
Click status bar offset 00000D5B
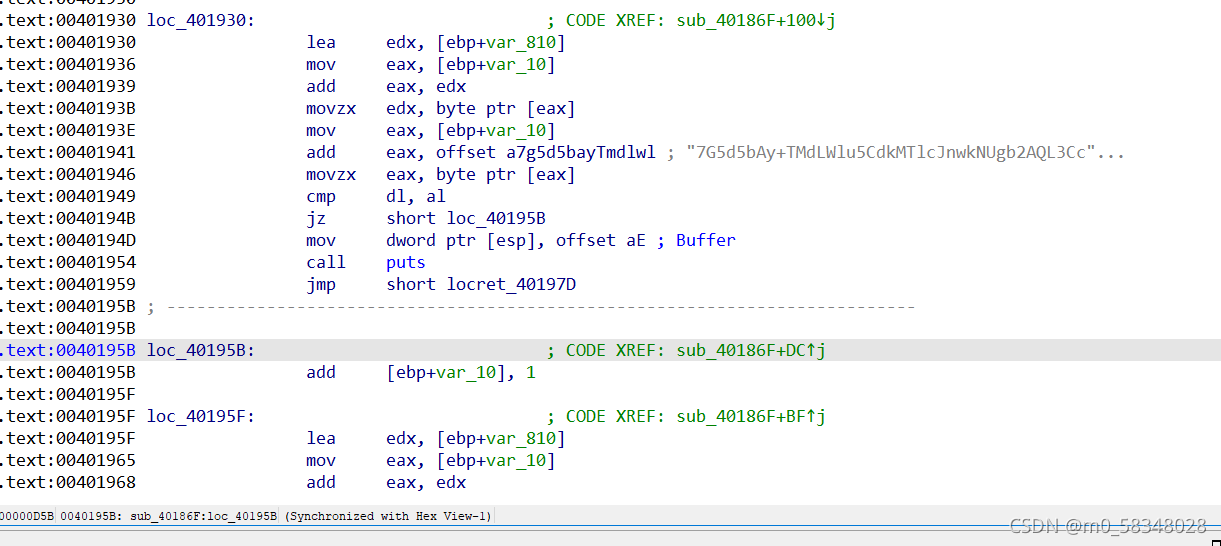click(27, 516)
